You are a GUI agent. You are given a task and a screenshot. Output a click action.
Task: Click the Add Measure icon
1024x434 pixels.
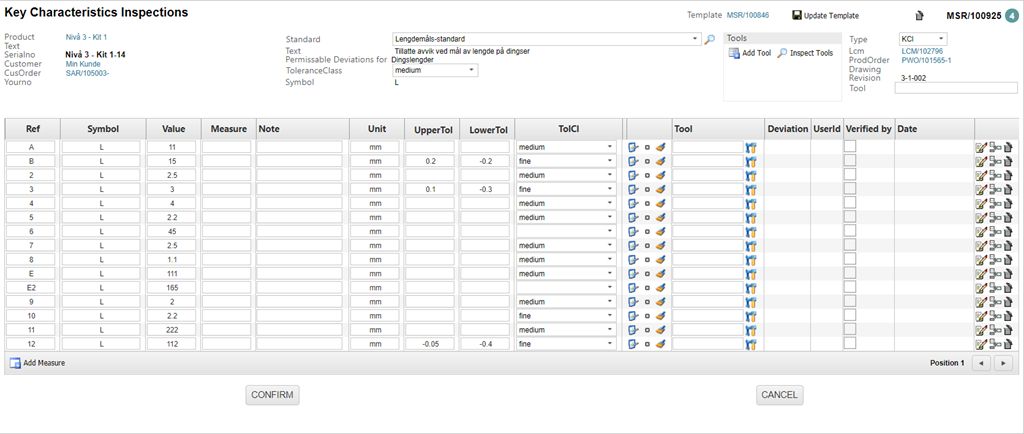15,363
